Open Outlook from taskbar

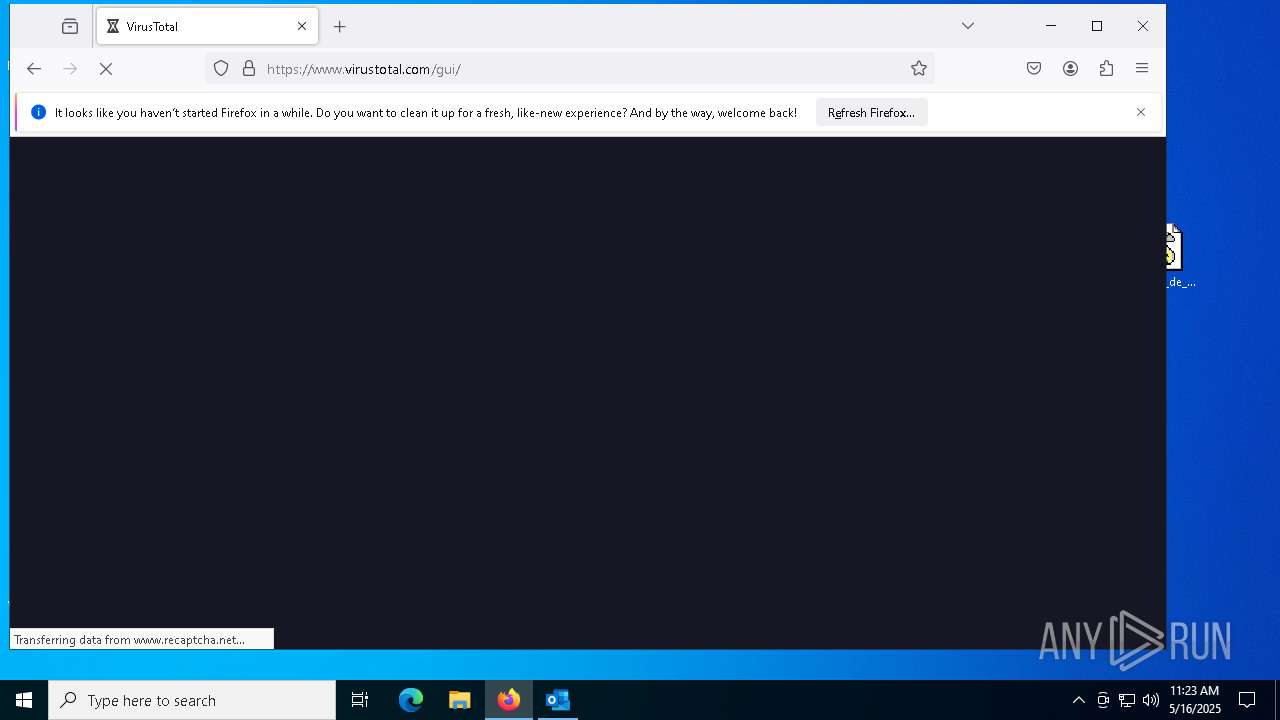click(x=558, y=700)
